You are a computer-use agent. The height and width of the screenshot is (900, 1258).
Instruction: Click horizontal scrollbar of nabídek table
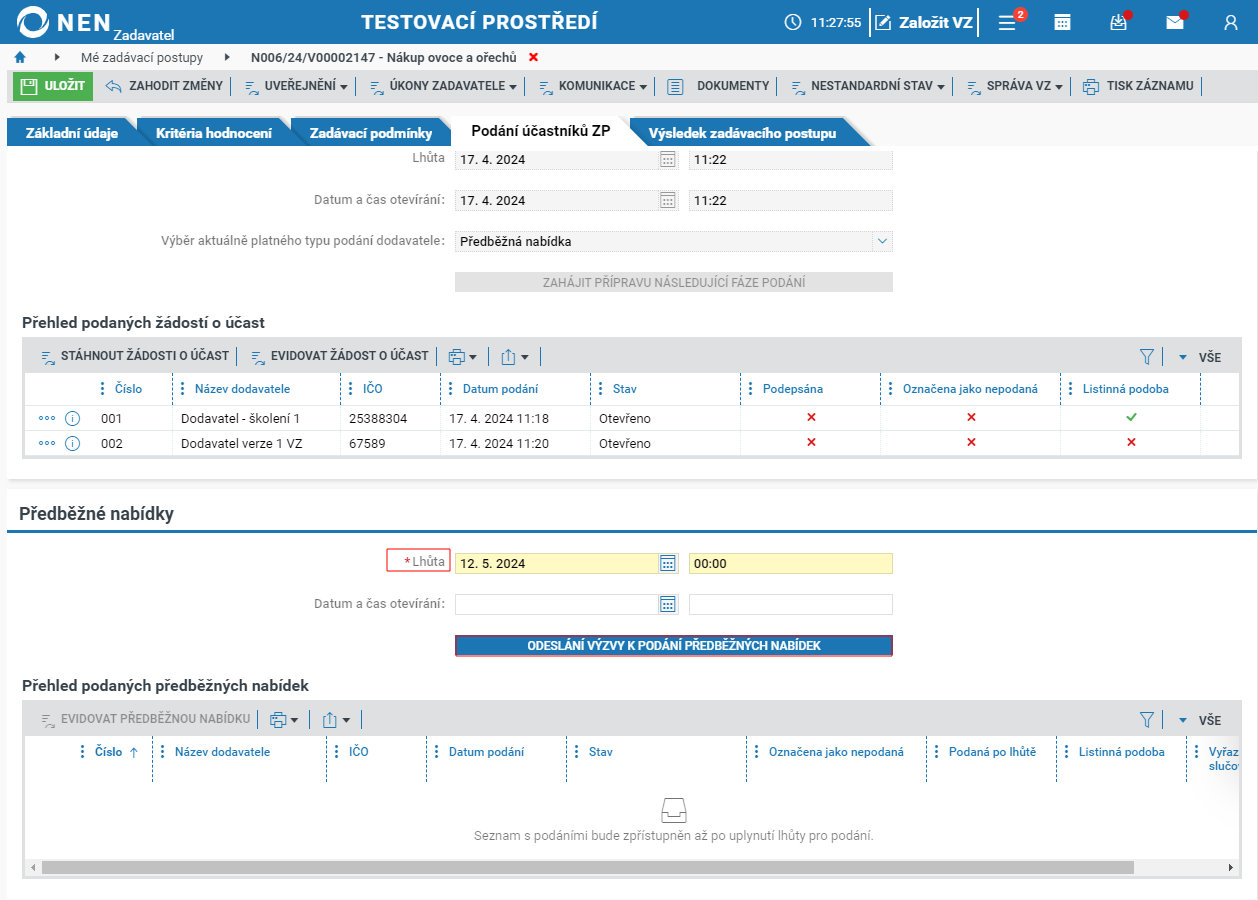click(588, 868)
